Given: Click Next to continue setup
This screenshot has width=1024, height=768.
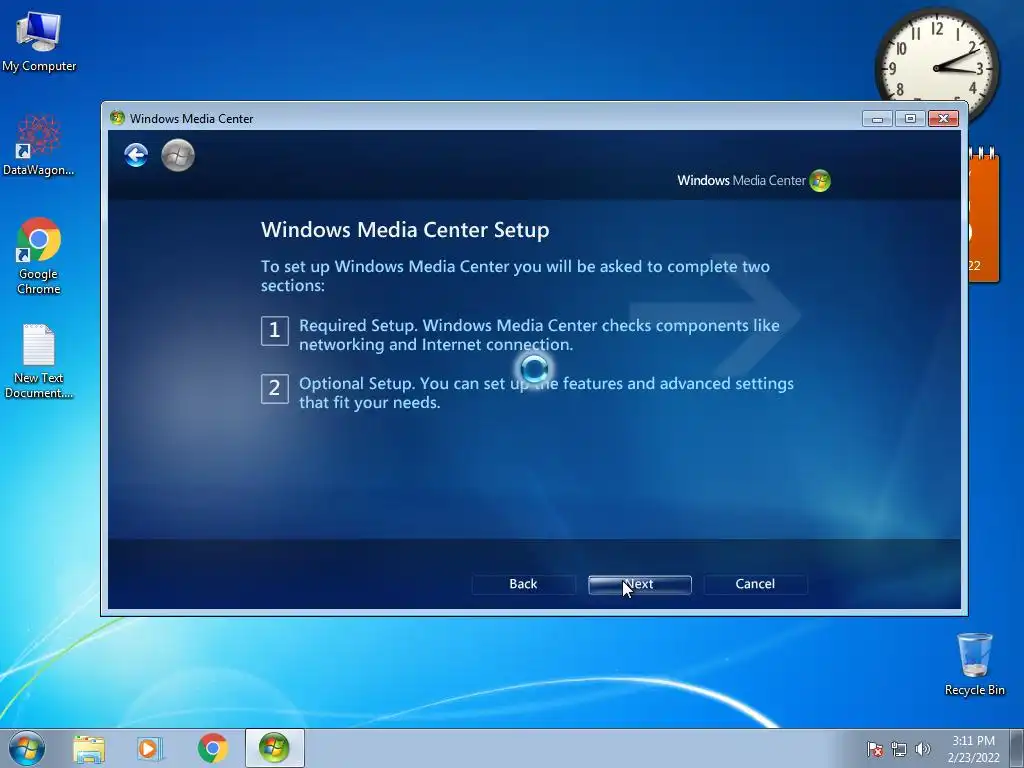Looking at the screenshot, I should click(x=639, y=584).
